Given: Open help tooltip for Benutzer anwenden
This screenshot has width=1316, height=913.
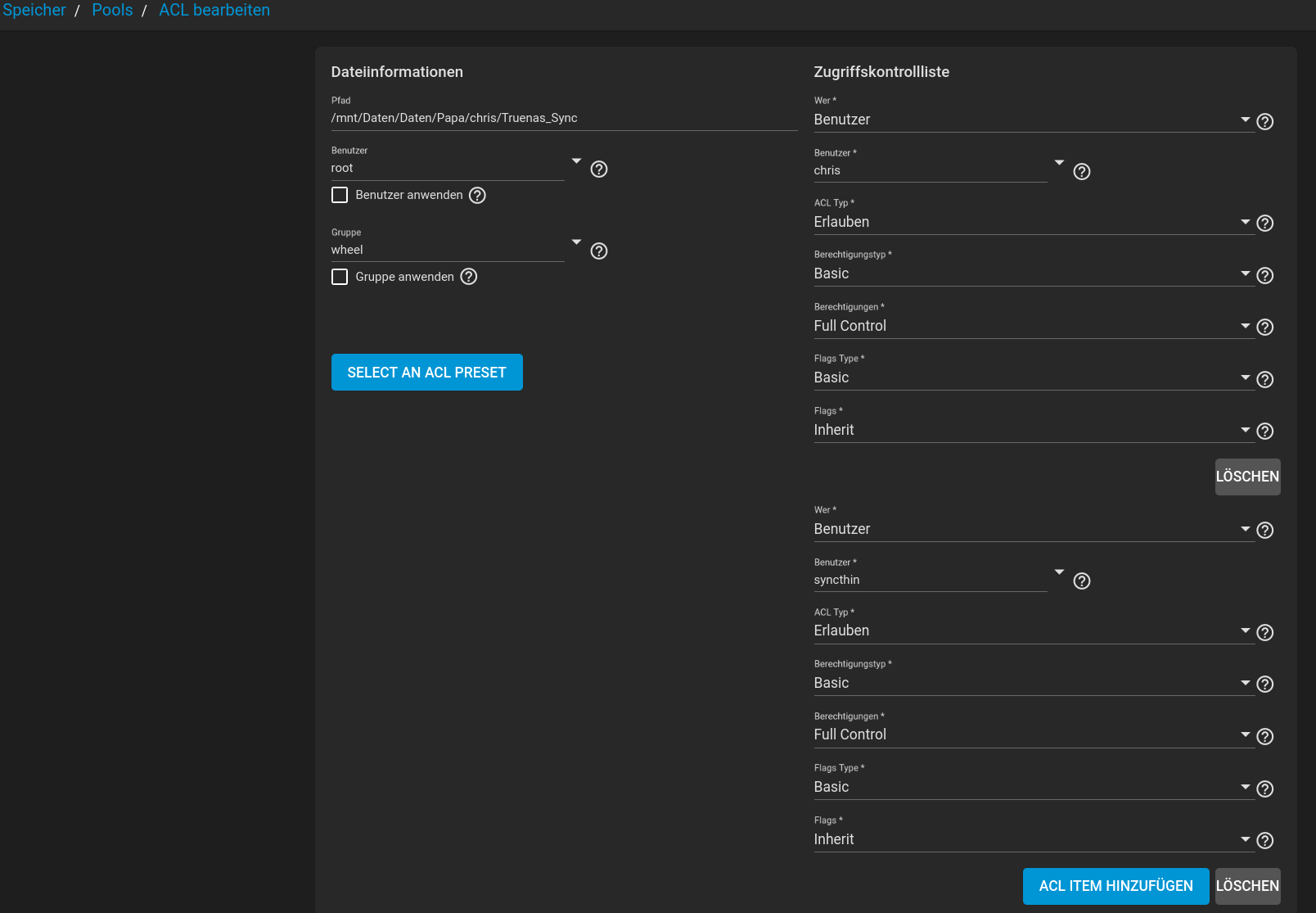Looking at the screenshot, I should (x=477, y=196).
